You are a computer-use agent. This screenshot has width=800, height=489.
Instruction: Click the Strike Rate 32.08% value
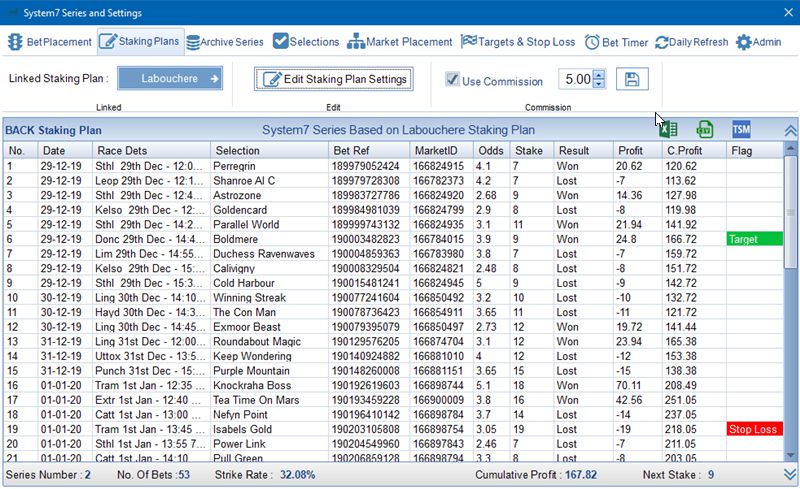297,475
